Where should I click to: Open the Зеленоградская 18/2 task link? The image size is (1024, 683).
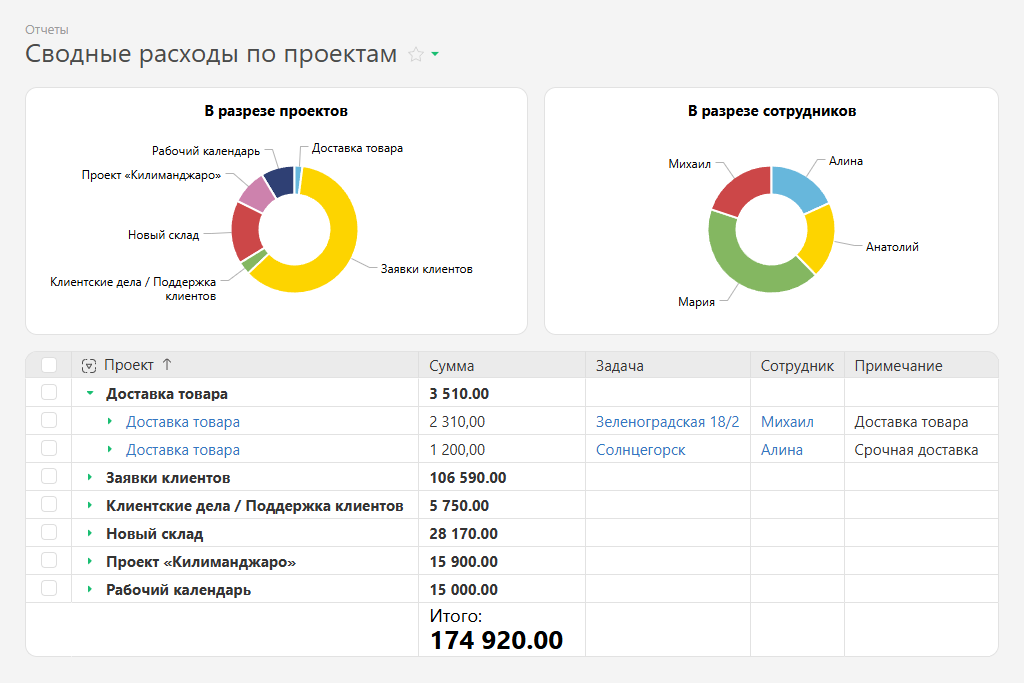(x=667, y=422)
